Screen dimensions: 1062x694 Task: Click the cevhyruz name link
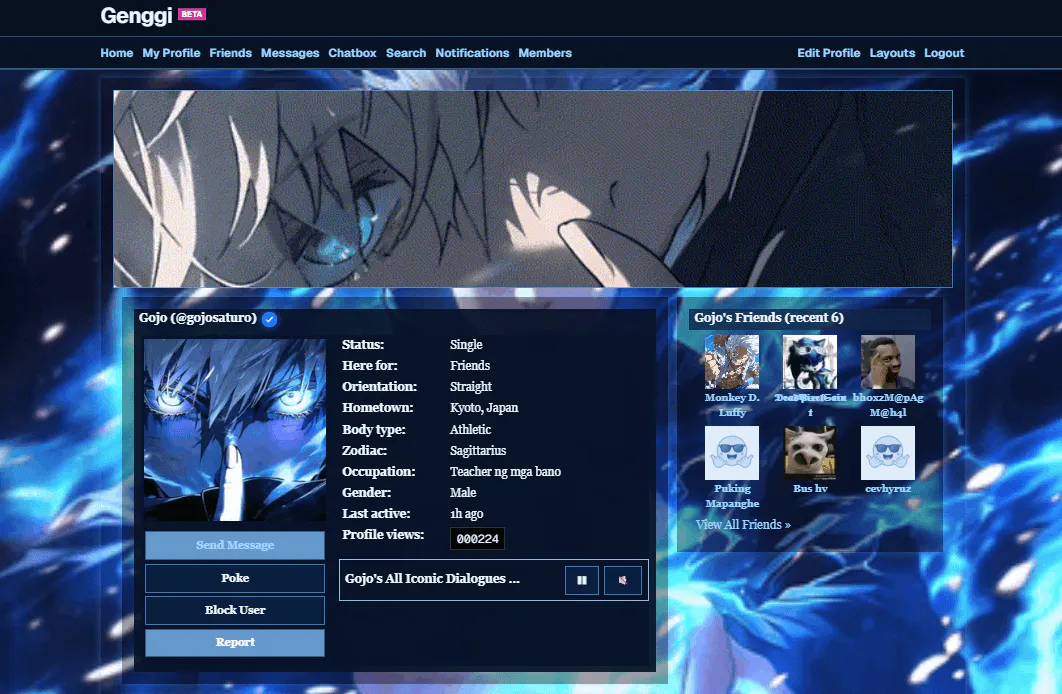coord(888,488)
